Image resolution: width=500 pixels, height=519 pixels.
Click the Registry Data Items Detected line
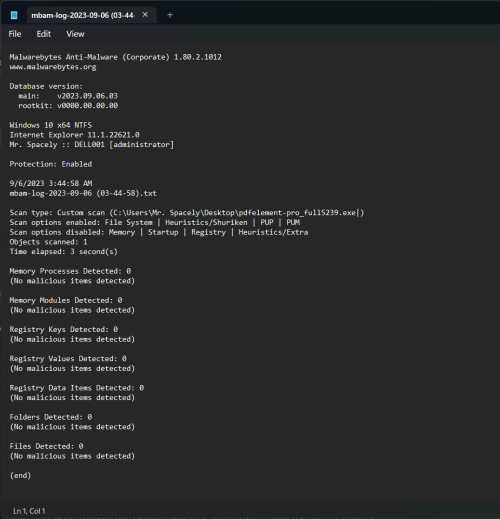77,388
